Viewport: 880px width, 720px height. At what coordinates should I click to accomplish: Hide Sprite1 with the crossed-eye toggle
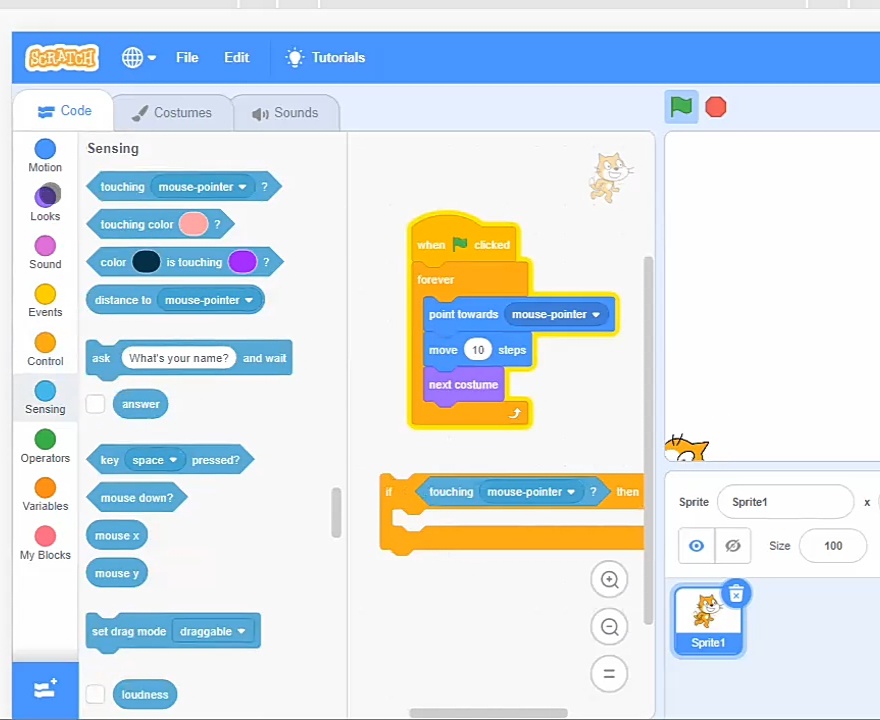(x=733, y=545)
